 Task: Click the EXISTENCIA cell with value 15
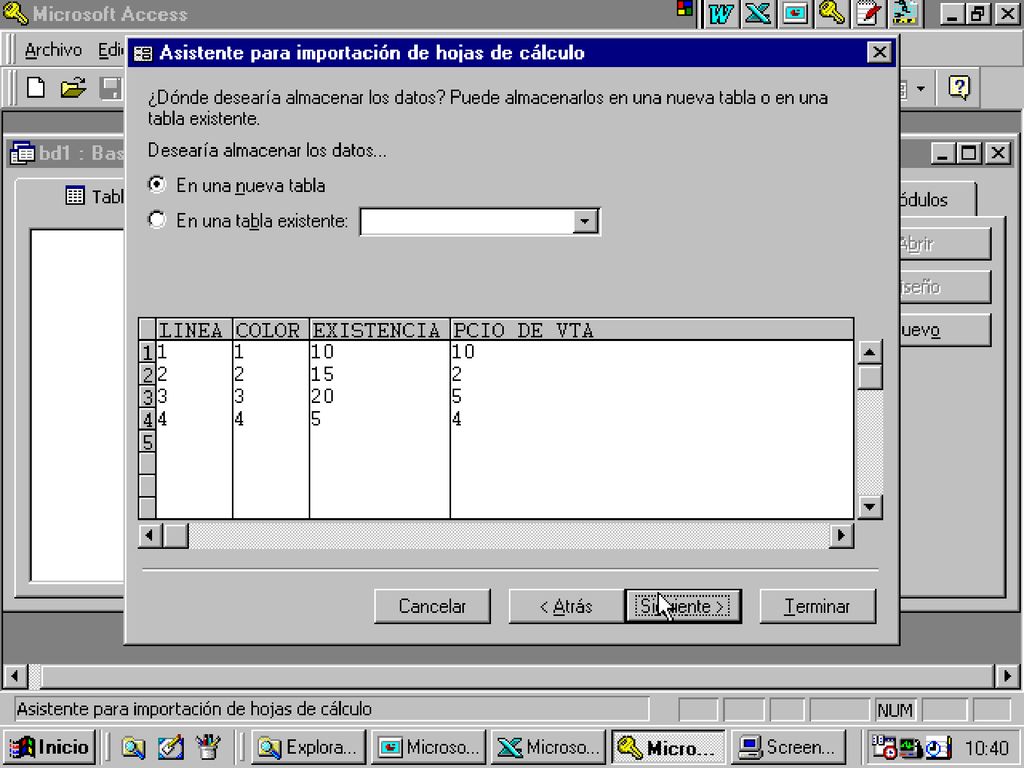379,375
